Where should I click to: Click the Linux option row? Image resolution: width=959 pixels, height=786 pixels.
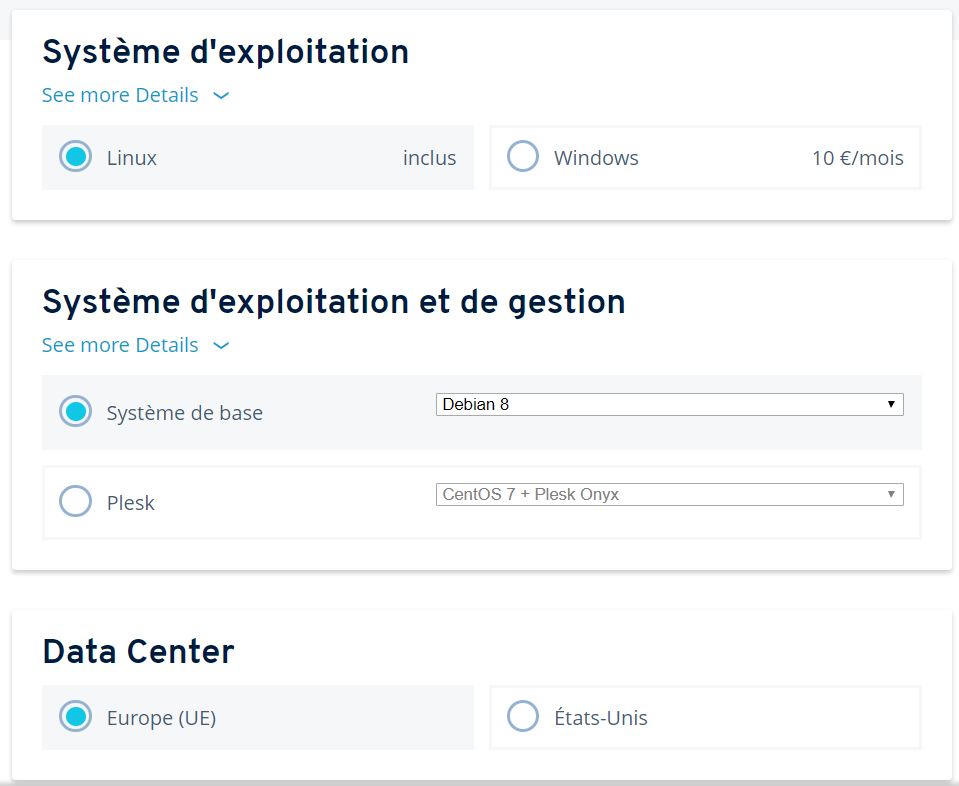[257, 157]
